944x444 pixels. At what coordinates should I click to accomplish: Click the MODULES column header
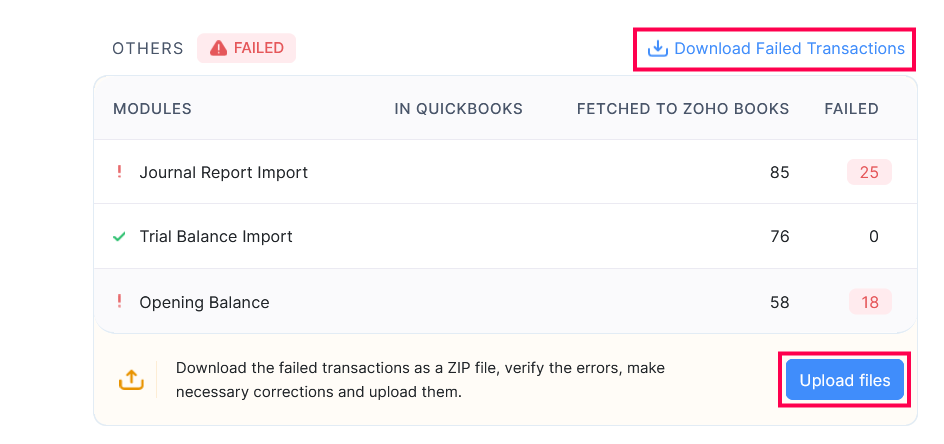152,108
